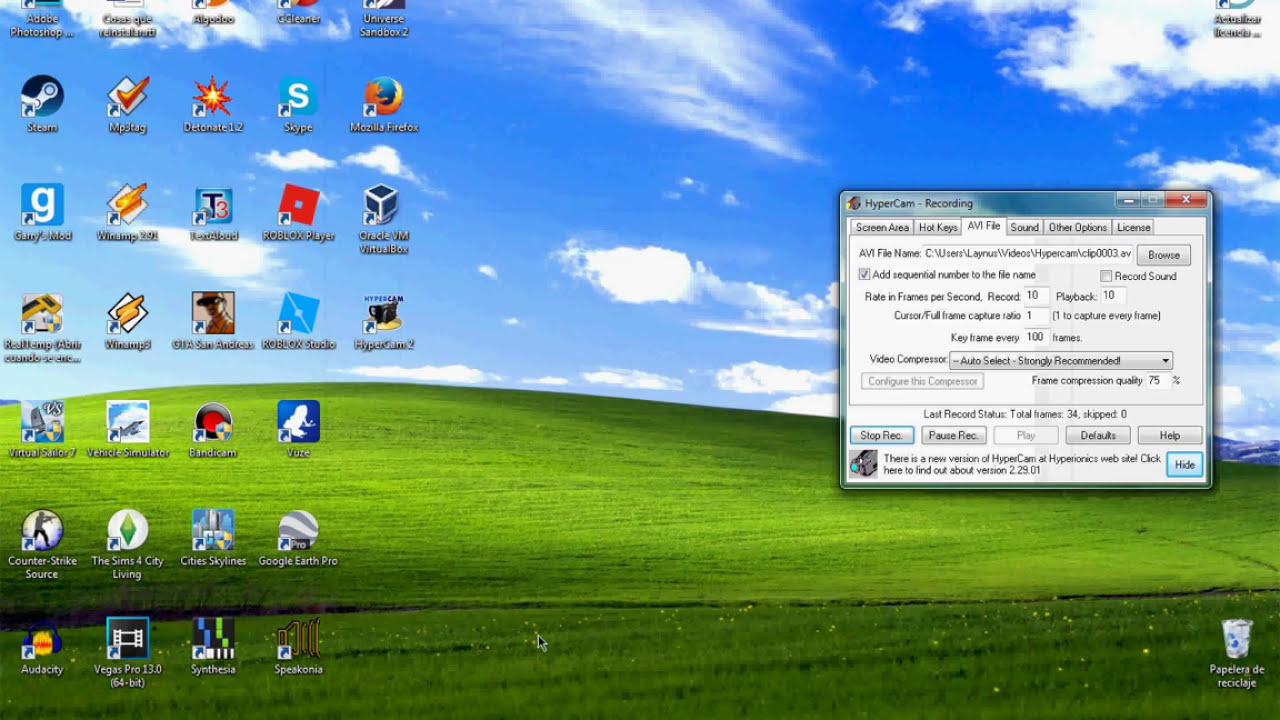Click the Defaults button
This screenshot has width=1280, height=720.
point(1098,436)
